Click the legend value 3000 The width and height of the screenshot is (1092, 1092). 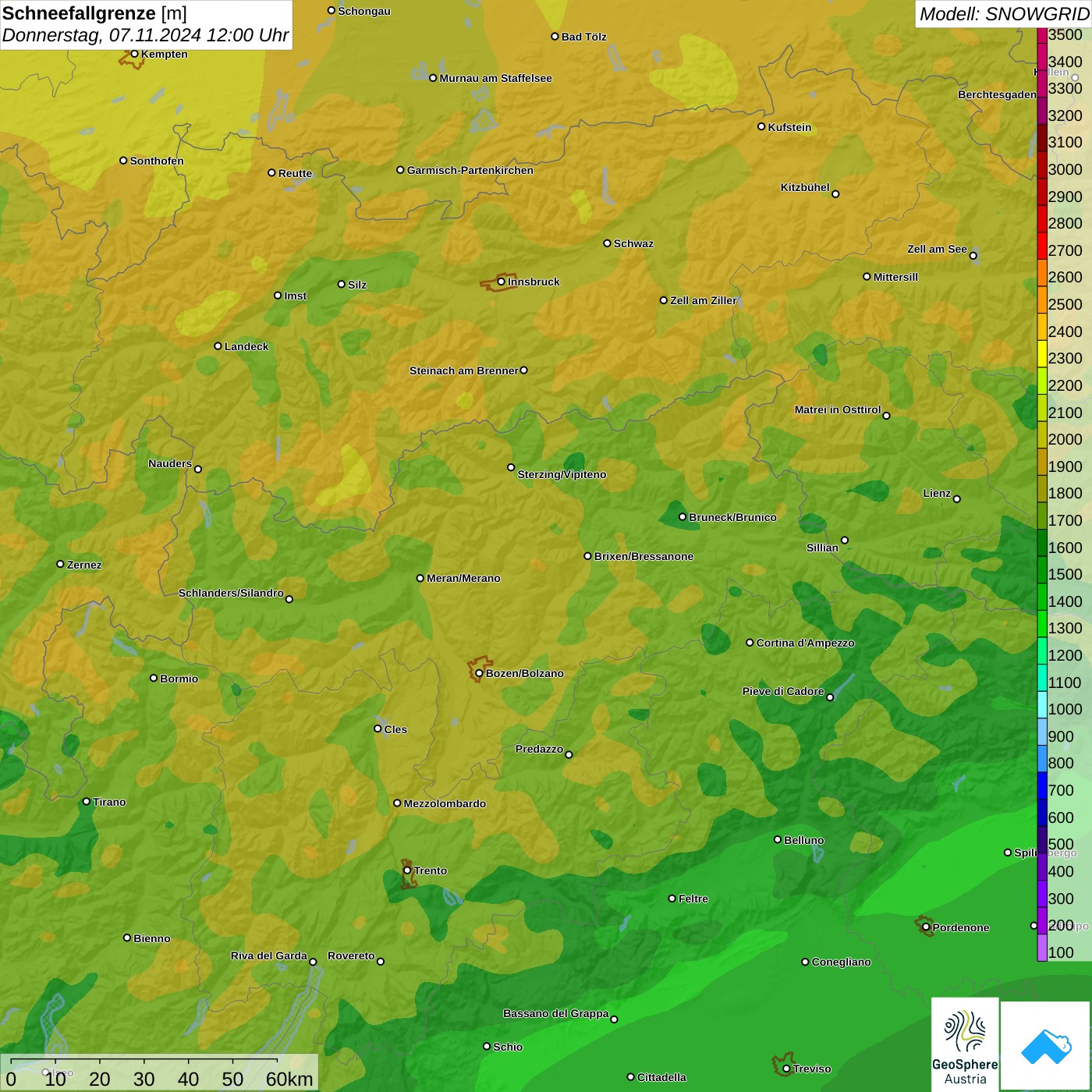point(1065,169)
